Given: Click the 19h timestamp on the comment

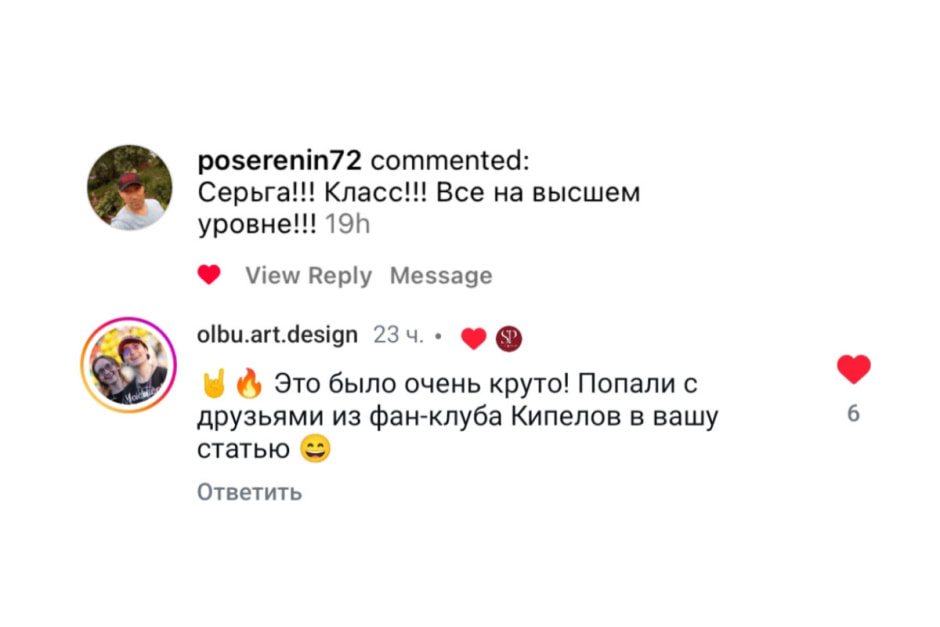Looking at the screenshot, I should click(x=347, y=223).
